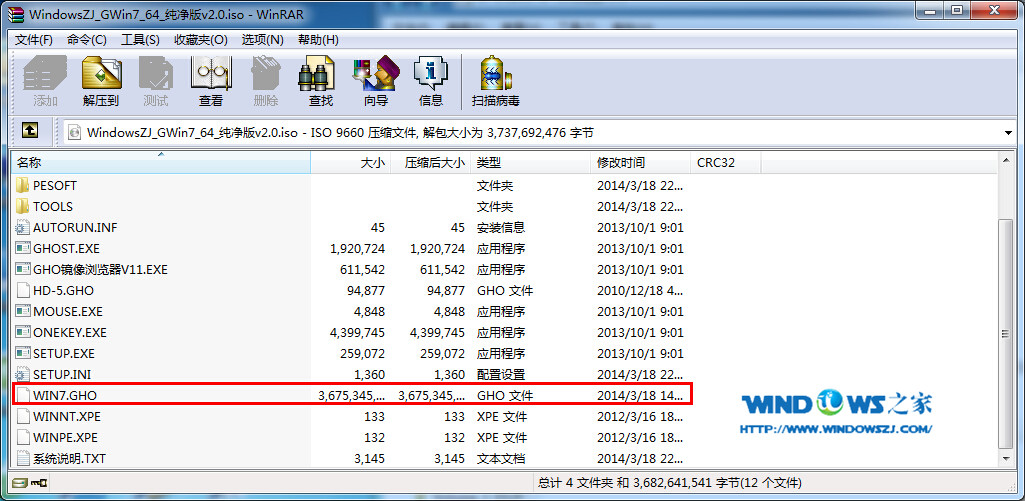Image resolution: width=1025 pixels, height=501 pixels.
Task: Sort by the Modified time (修改时间) column
Action: tap(640, 162)
